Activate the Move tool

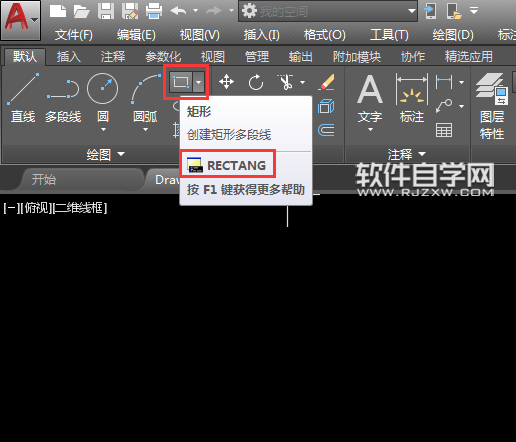[226, 82]
